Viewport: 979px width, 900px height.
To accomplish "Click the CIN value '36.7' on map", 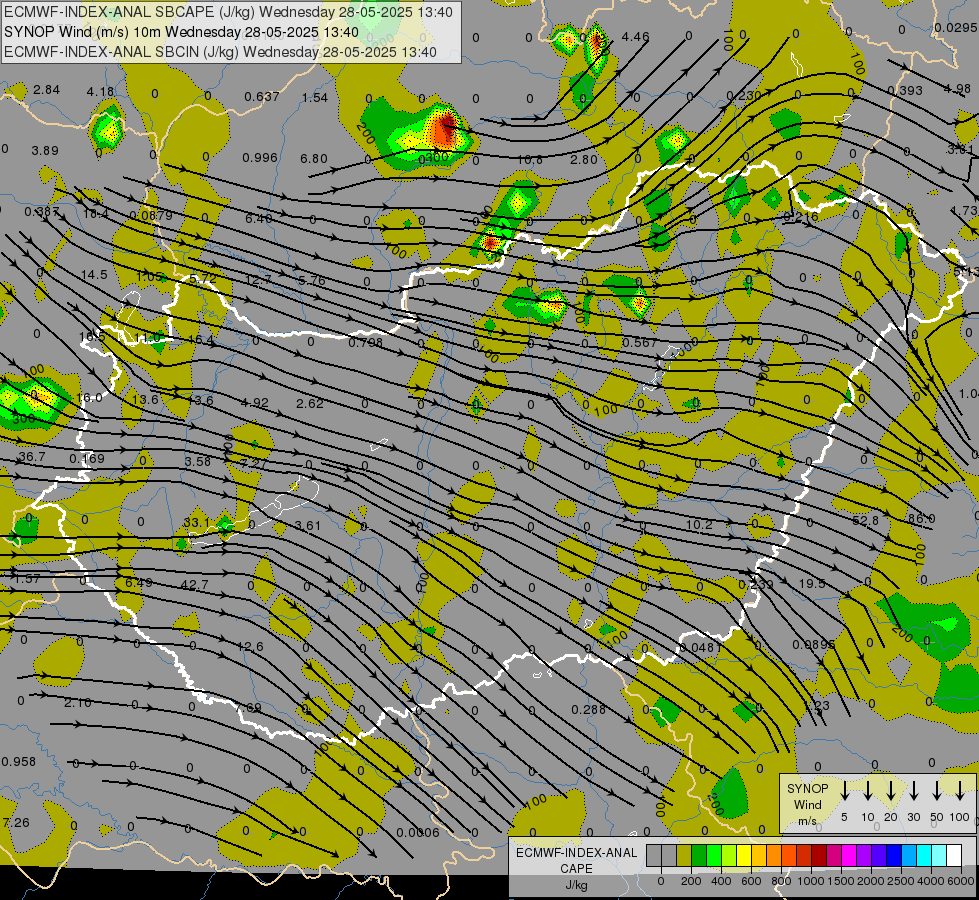I will click(x=32, y=457).
